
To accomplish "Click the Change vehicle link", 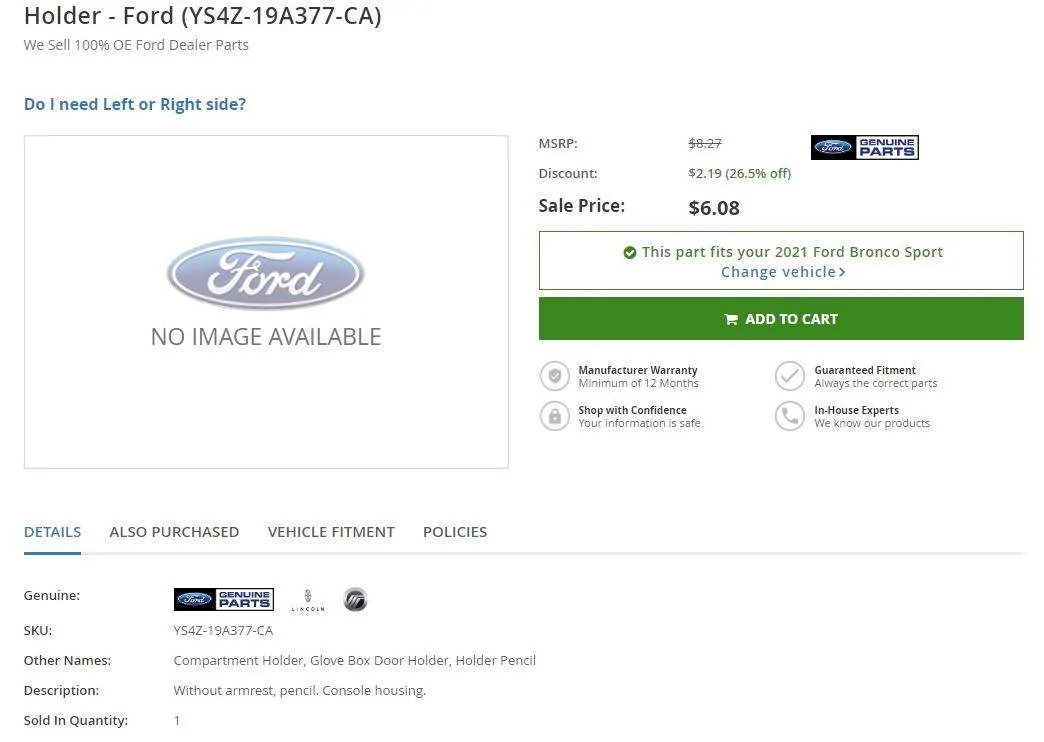I will point(777,272).
